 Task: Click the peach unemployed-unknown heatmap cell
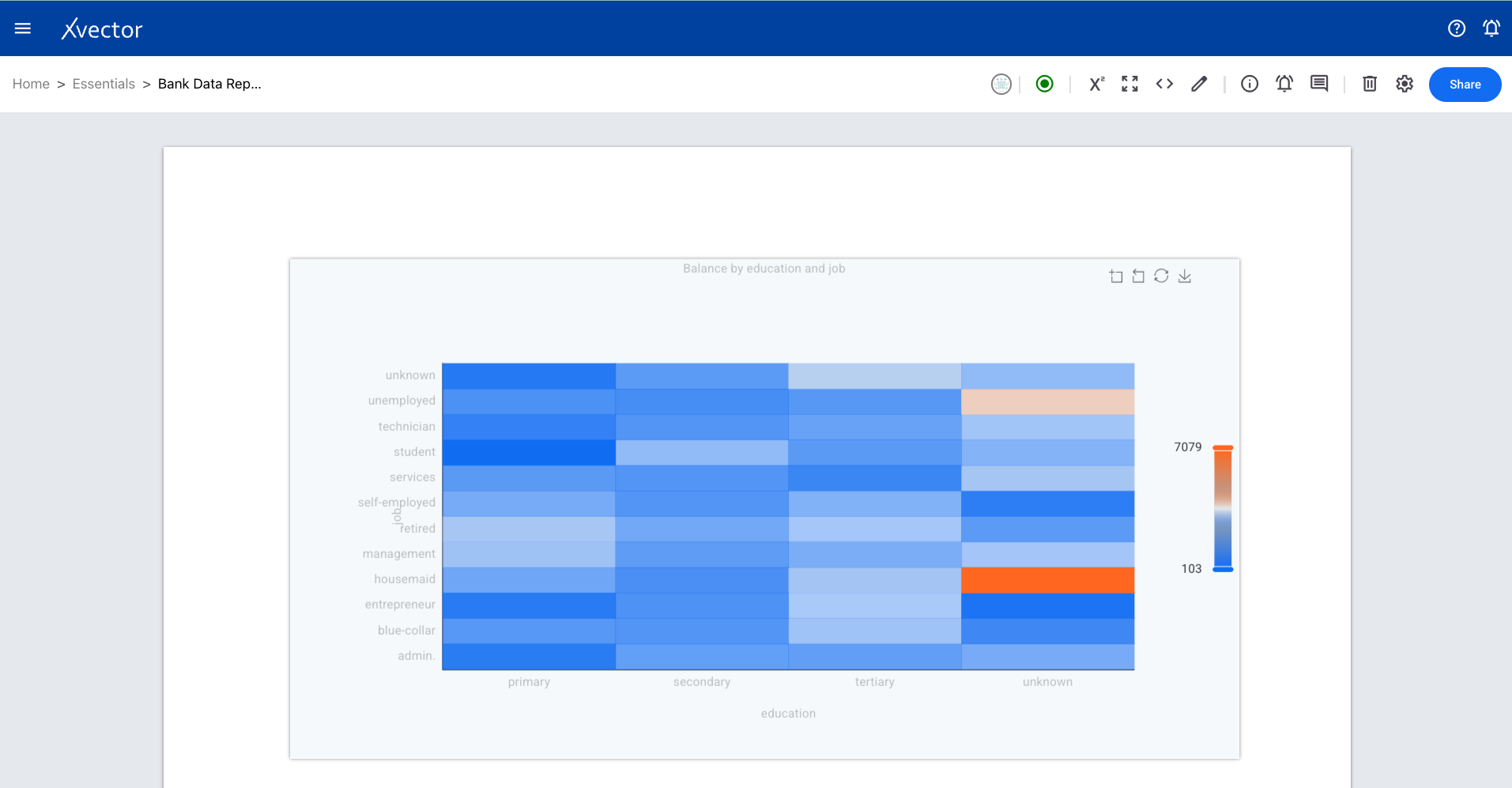click(x=1048, y=402)
